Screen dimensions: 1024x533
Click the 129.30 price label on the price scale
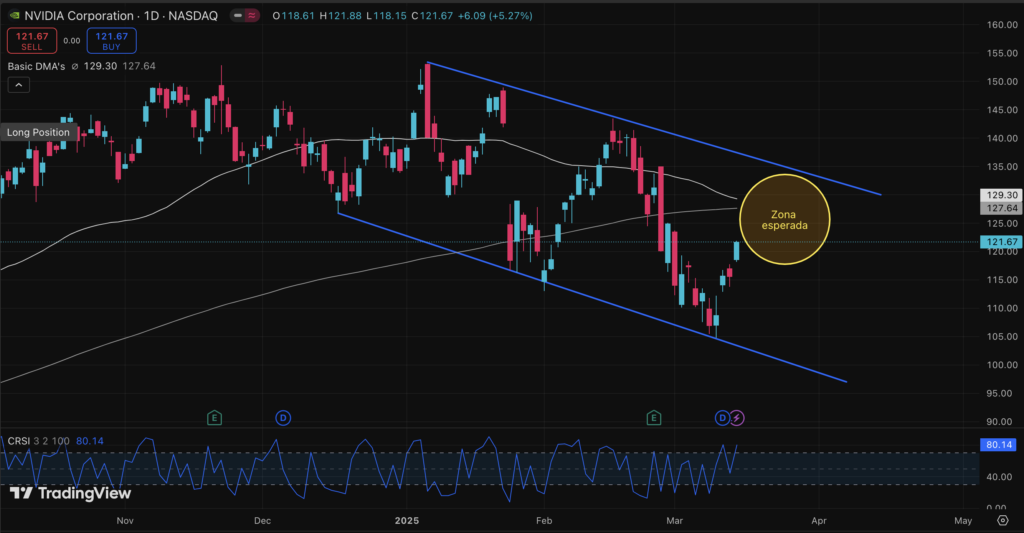(x=1001, y=195)
